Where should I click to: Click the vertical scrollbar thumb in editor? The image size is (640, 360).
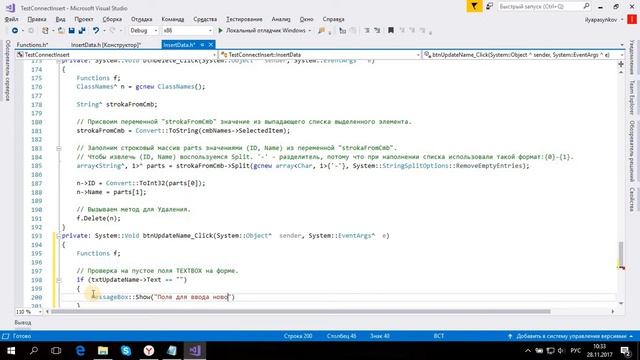point(621,253)
